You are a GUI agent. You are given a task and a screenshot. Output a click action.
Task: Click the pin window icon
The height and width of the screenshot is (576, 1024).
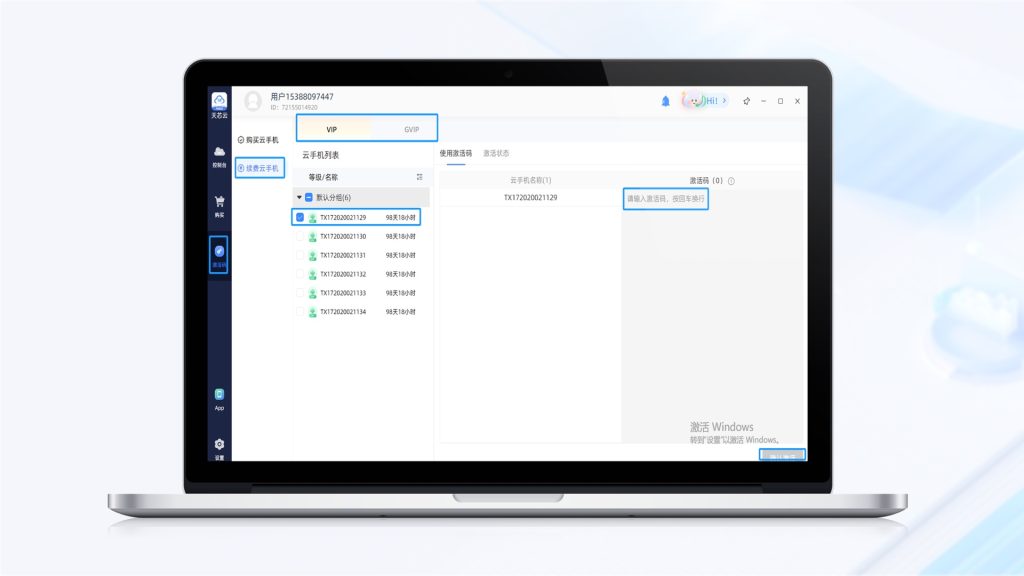[746, 101]
